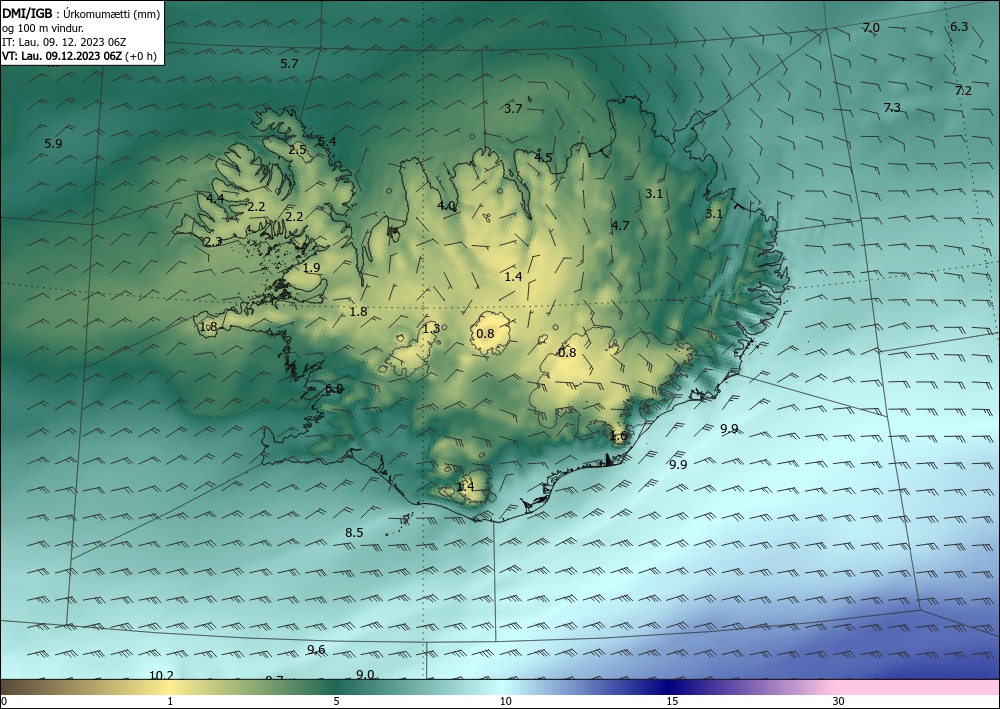The width and height of the screenshot is (1000, 709).
Task: Click the 6.0 value label
Action: coord(334,388)
